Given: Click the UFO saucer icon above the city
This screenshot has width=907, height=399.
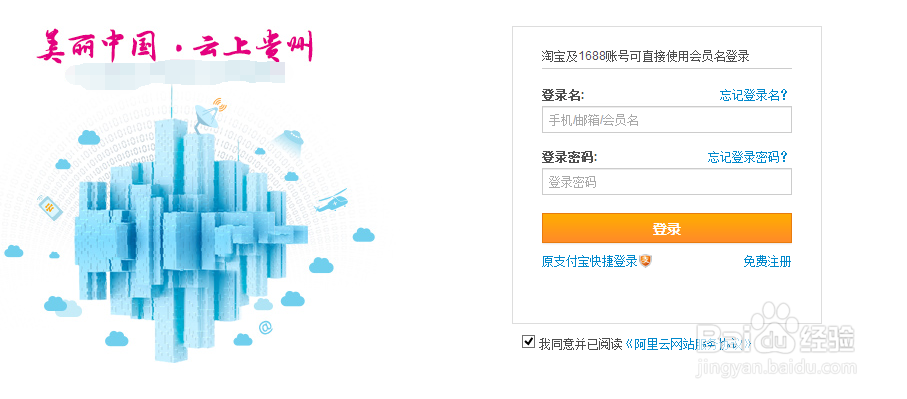Looking at the screenshot, I should click(289, 141).
